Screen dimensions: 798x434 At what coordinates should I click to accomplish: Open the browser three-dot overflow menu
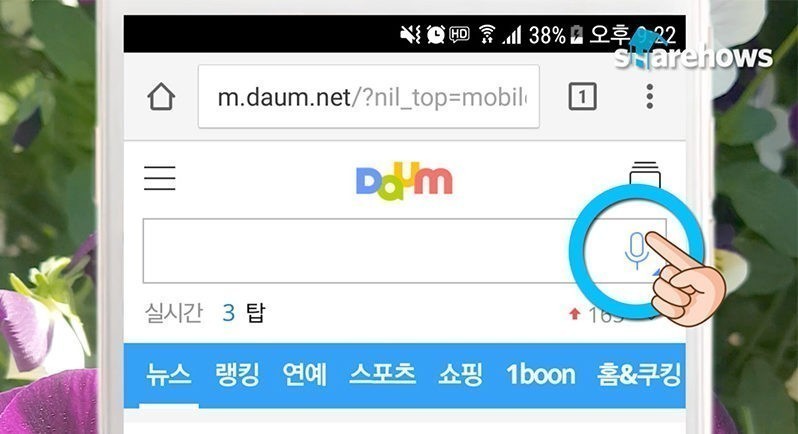tap(649, 97)
